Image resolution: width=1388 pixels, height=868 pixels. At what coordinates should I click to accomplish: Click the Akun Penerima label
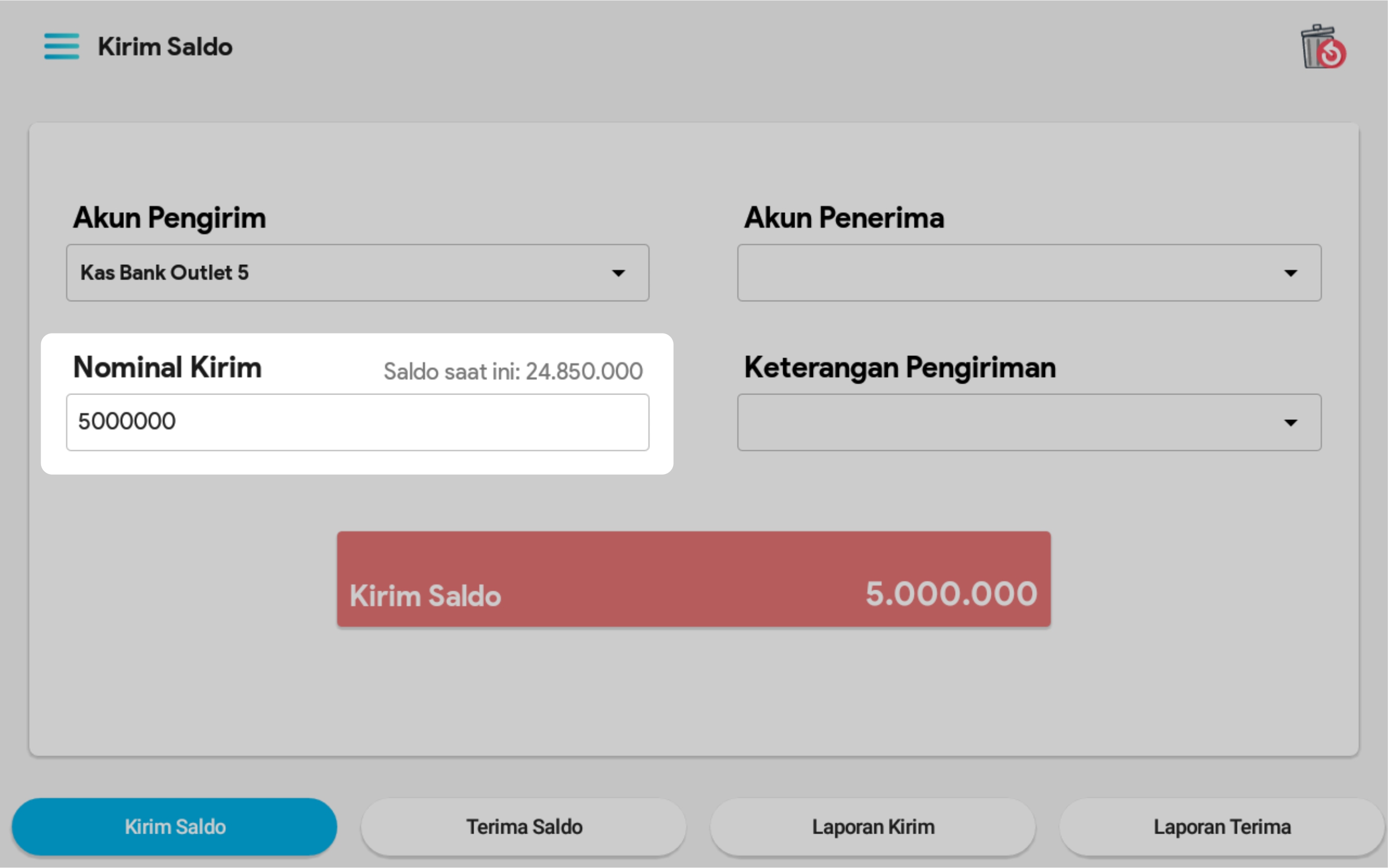[844, 218]
